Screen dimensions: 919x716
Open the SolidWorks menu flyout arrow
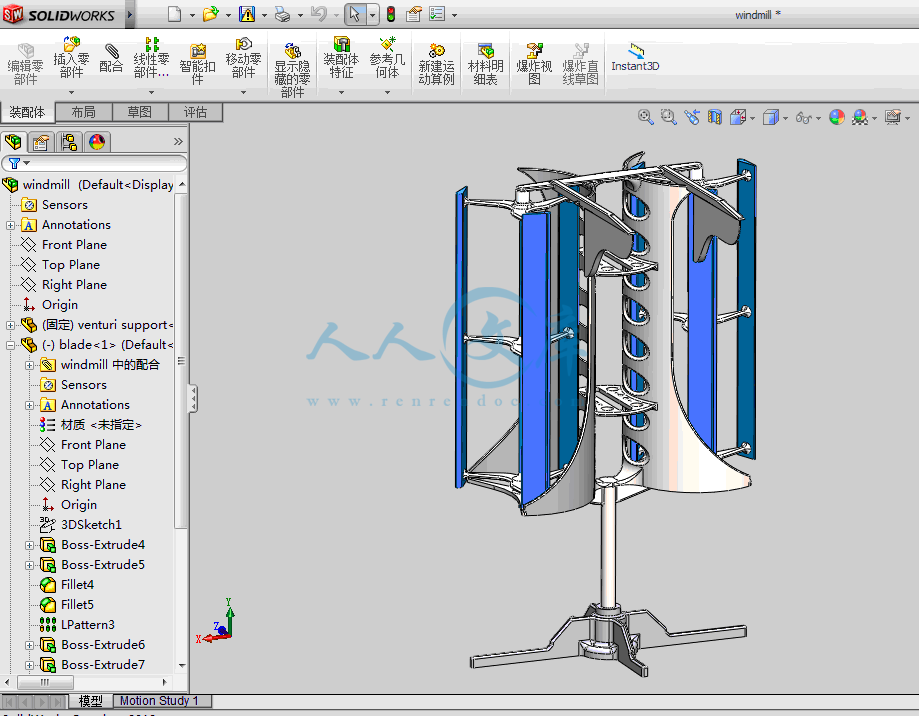coord(130,14)
